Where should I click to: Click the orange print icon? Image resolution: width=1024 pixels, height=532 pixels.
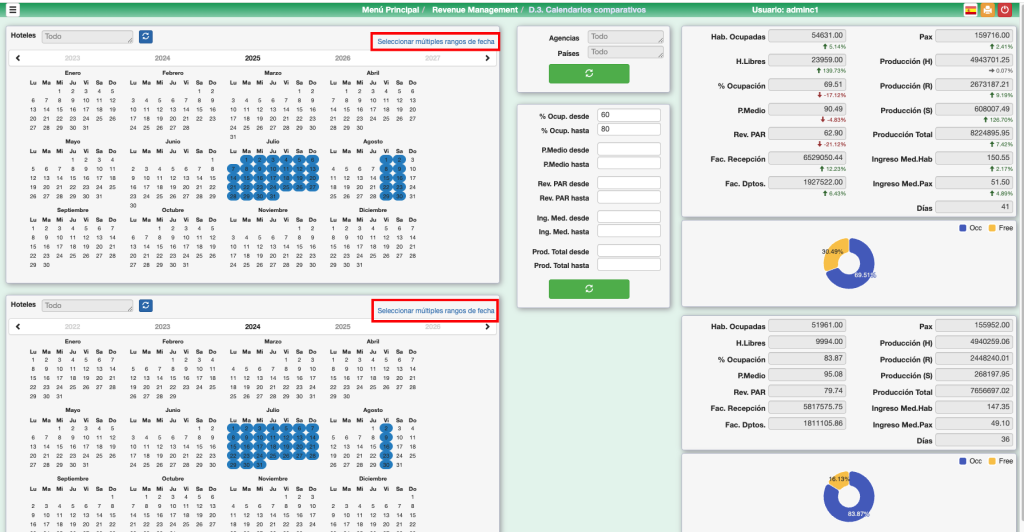[x=988, y=10]
